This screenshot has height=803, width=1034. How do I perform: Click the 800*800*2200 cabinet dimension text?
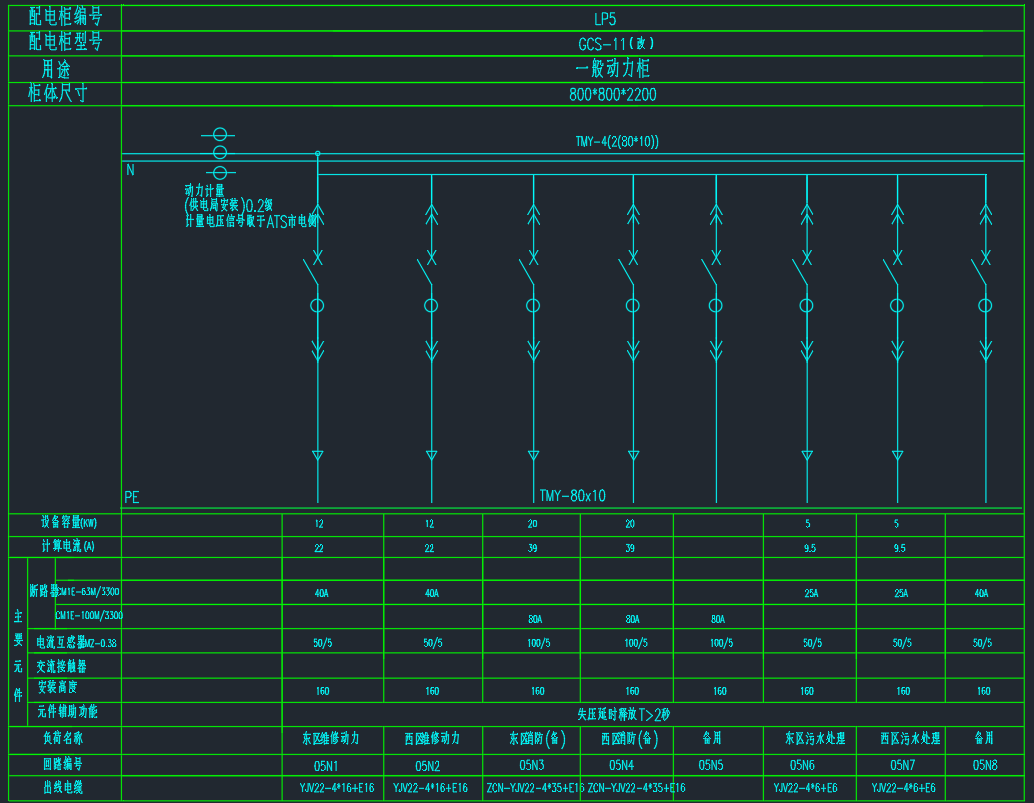[x=613, y=95]
